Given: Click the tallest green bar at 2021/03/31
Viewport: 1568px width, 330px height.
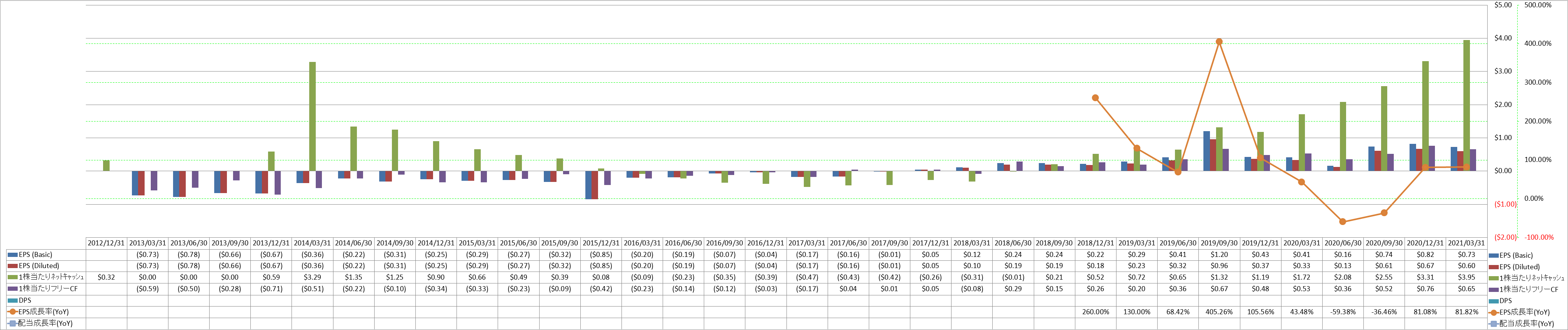Looking at the screenshot, I should 1466,105.
